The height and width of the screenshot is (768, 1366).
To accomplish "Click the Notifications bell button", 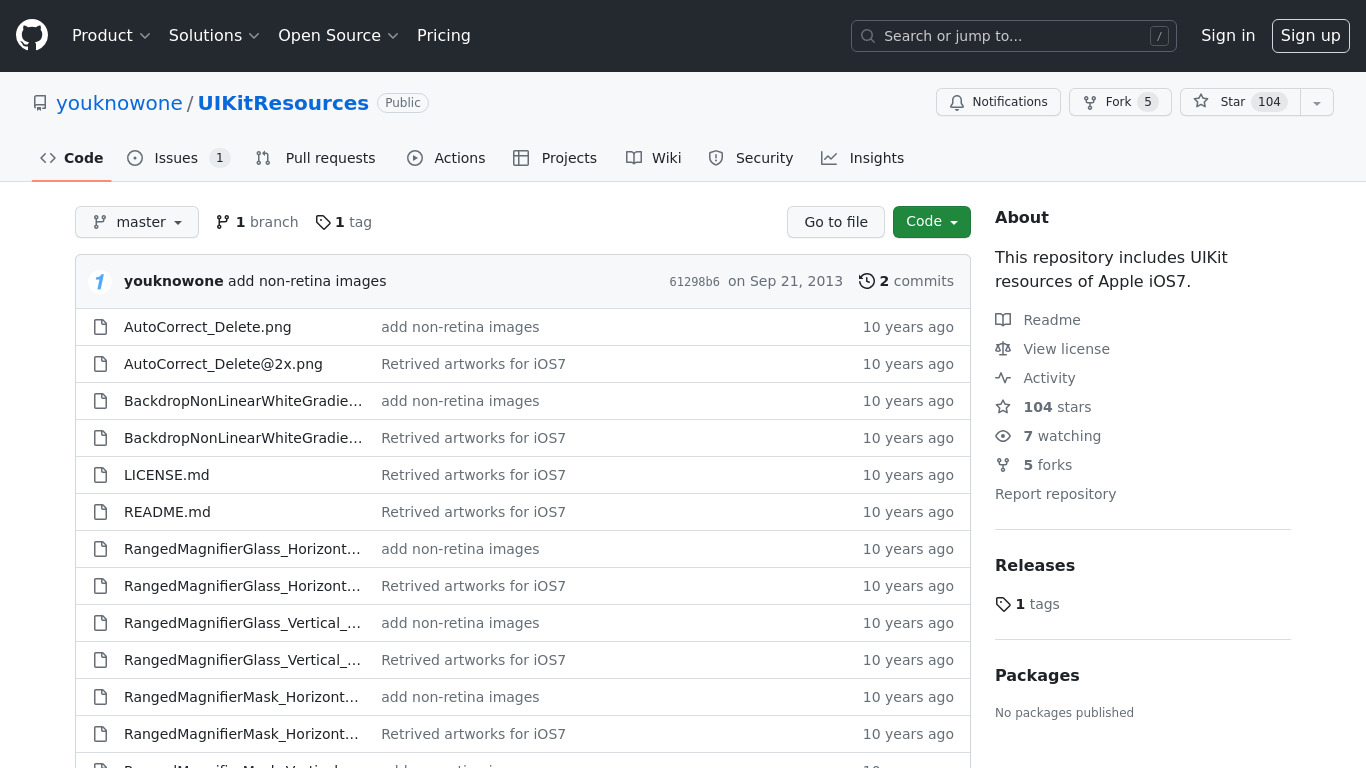I will click(x=997, y=102).
